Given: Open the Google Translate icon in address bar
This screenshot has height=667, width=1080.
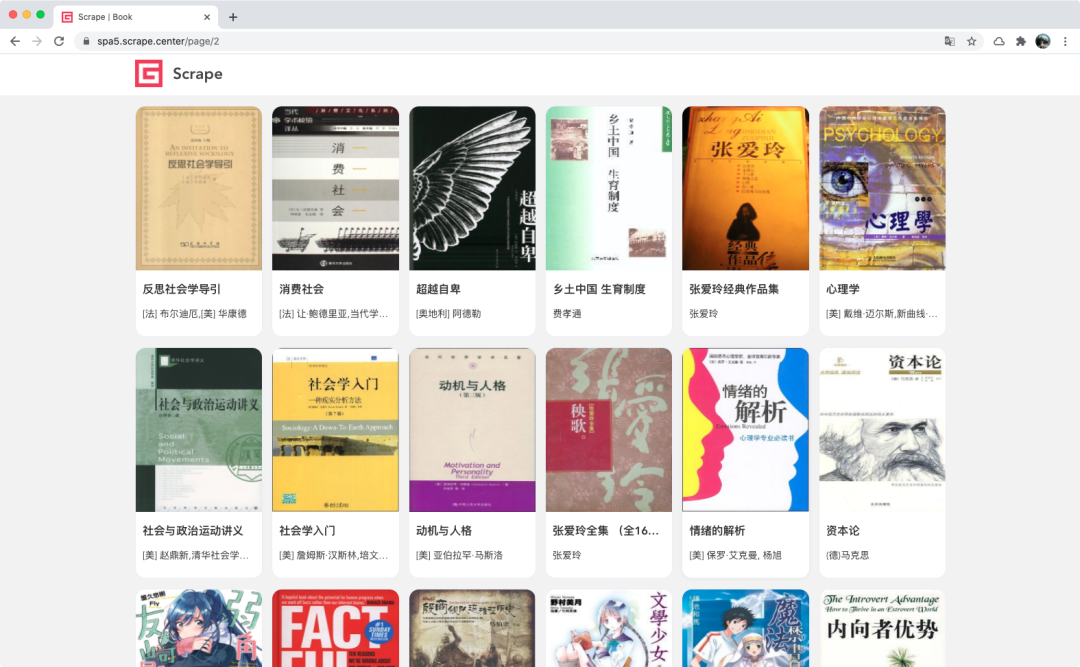Looking at the screenshot, I should coord(950,41).
